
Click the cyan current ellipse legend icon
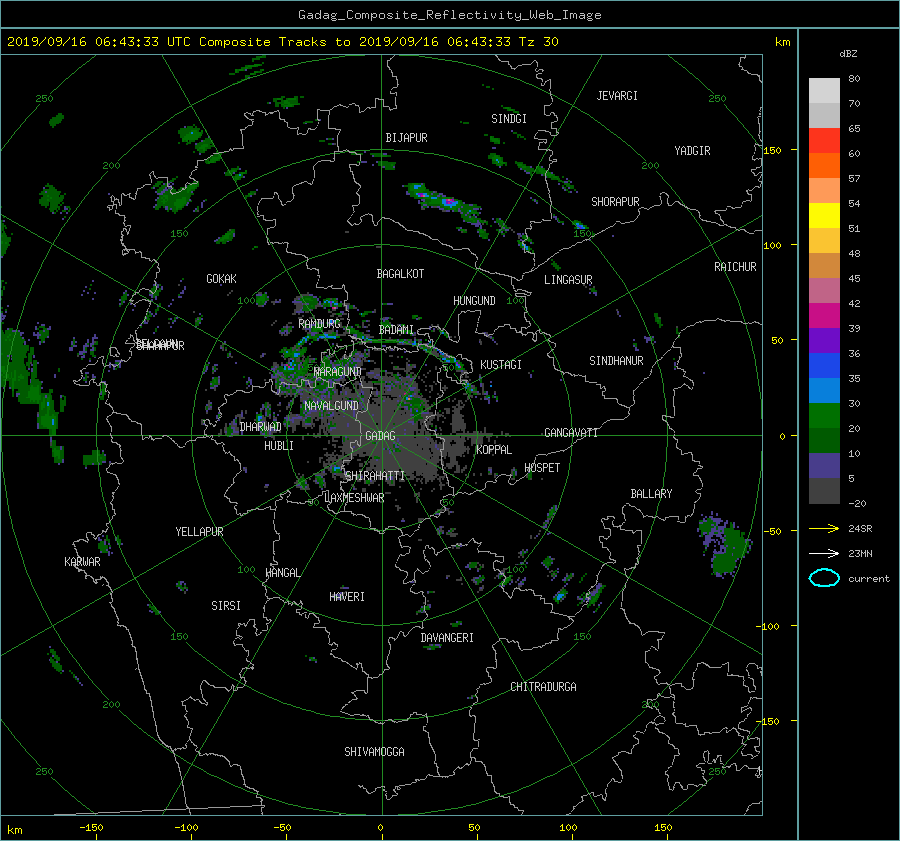pos(824,578)
